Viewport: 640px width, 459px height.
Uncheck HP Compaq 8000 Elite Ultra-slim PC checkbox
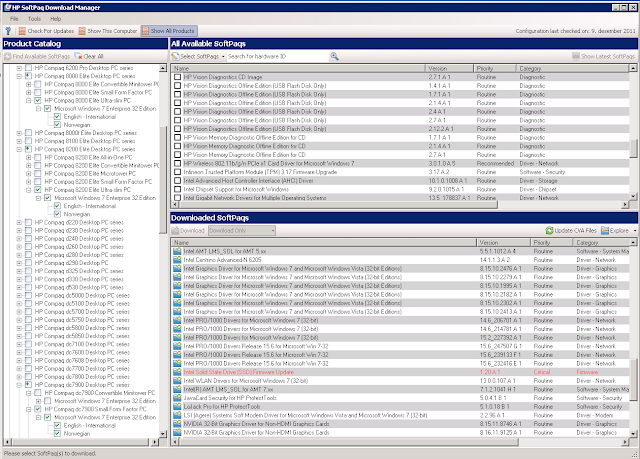(x=38, y=100)
